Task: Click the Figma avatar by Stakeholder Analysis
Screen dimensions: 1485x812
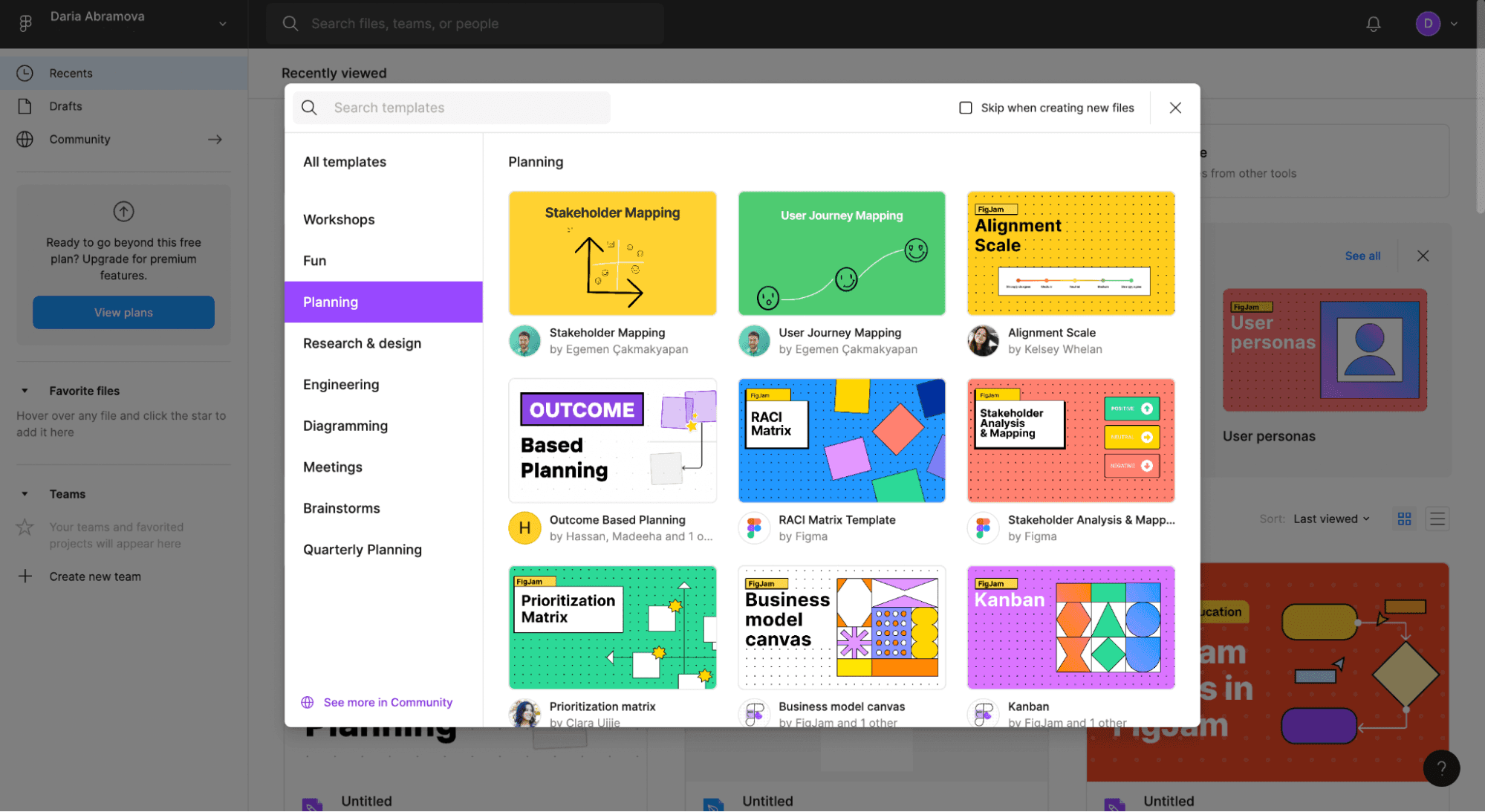Action: point(983,528)
